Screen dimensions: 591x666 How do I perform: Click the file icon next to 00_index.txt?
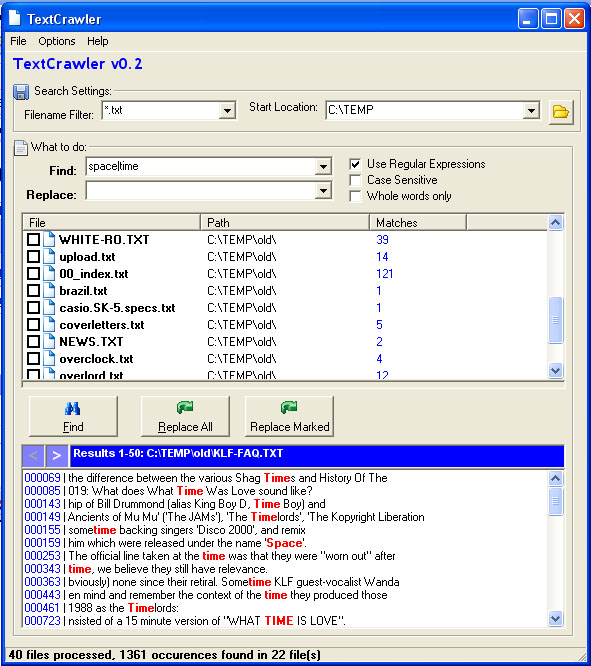[49, 274]
